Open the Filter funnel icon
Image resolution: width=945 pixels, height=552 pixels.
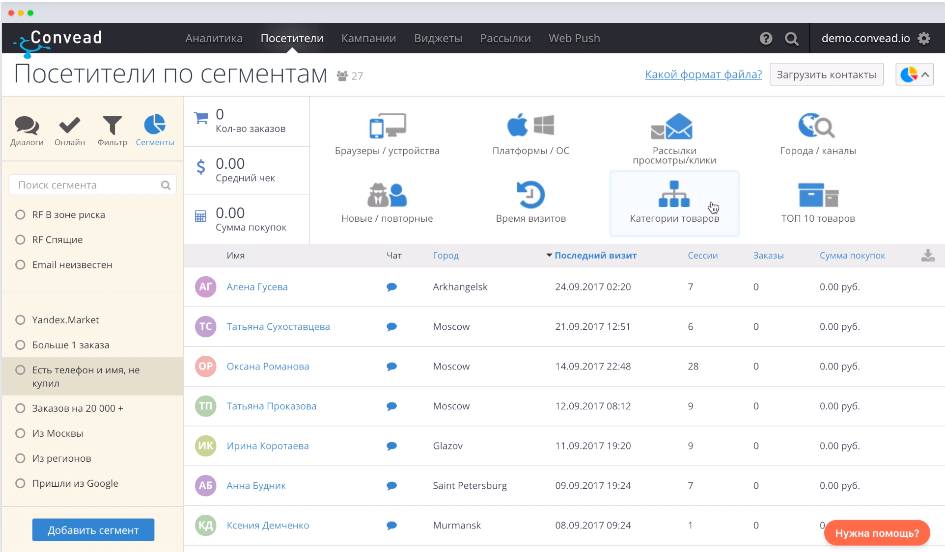pyautogui.click(x=112, y=126)
